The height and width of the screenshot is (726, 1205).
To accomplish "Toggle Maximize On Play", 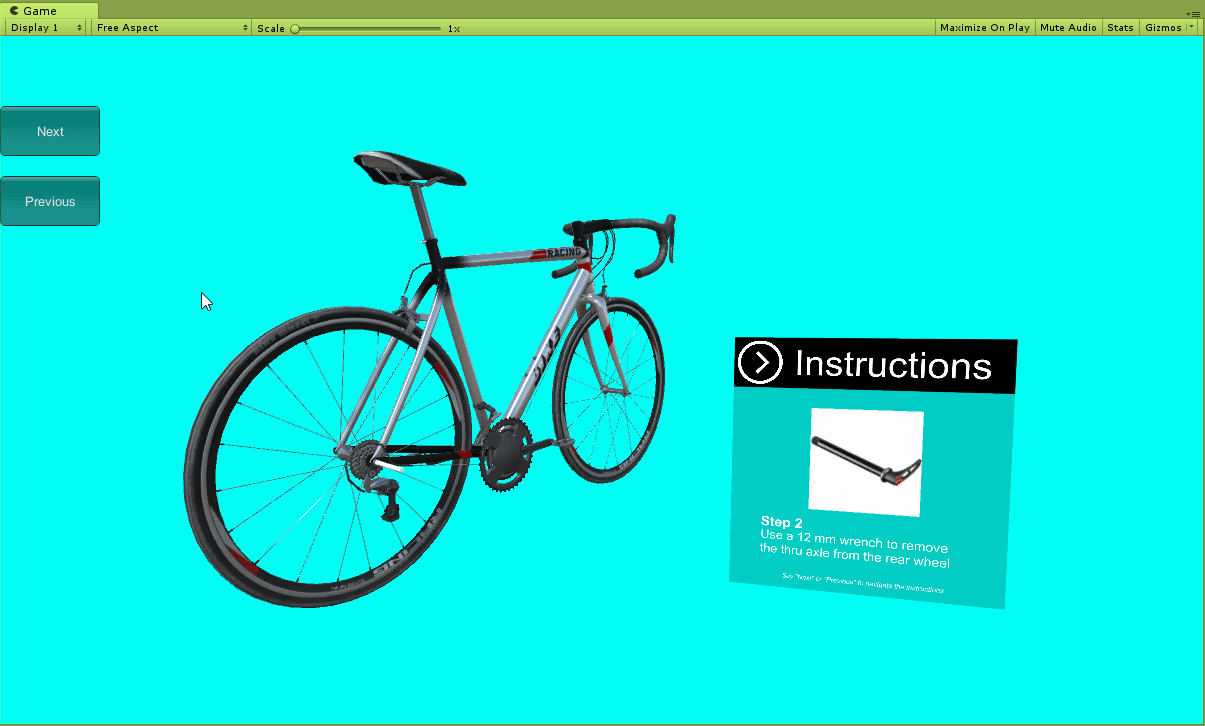I will 985,28.
